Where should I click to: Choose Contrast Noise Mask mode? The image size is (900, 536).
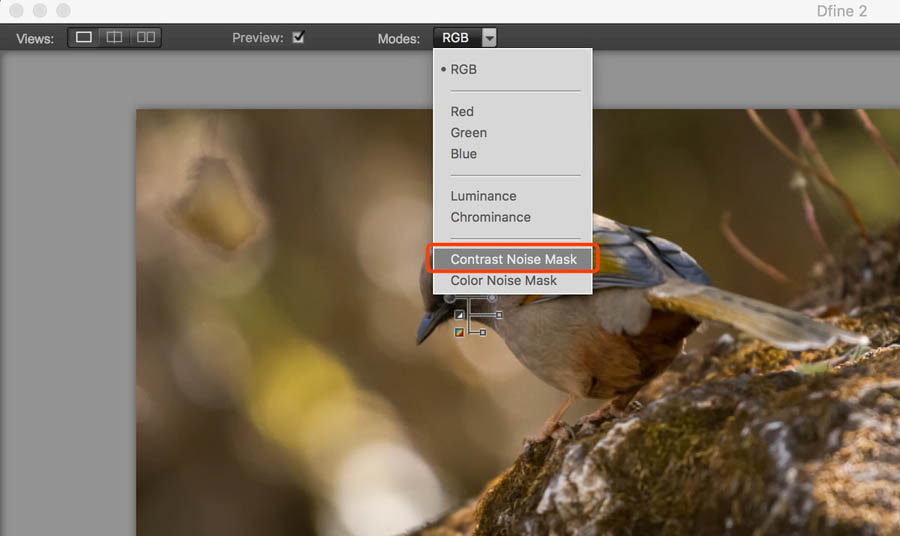tap(513, 259)
